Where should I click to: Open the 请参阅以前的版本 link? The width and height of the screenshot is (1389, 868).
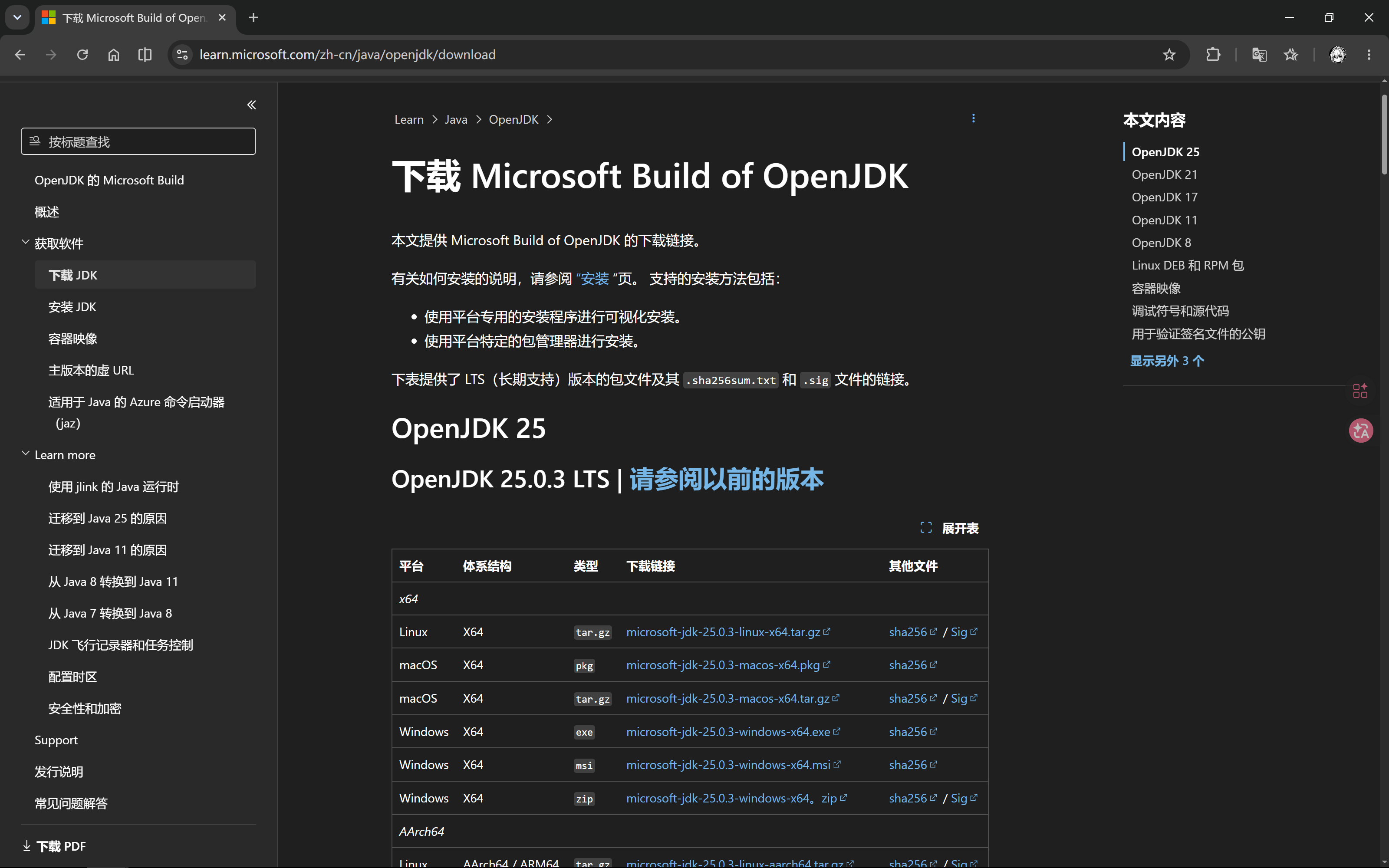click(727, 479)
